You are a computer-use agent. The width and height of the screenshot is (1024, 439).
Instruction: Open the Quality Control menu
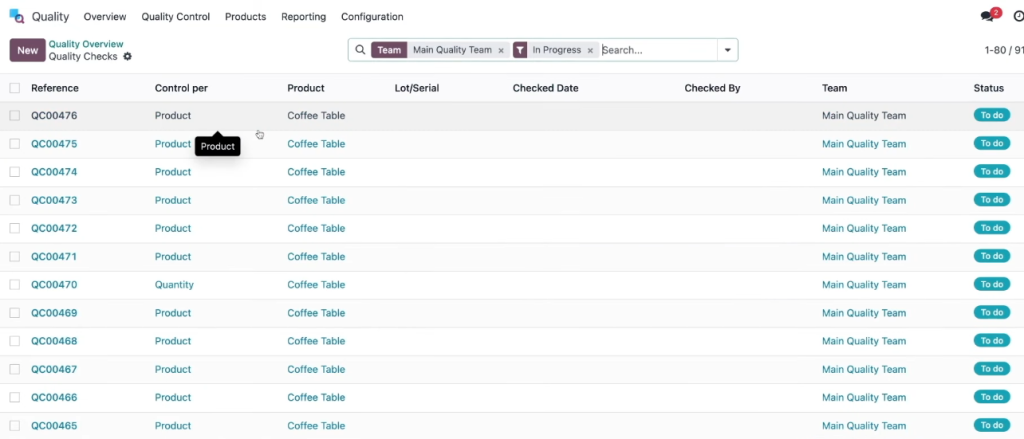point(176,17)
